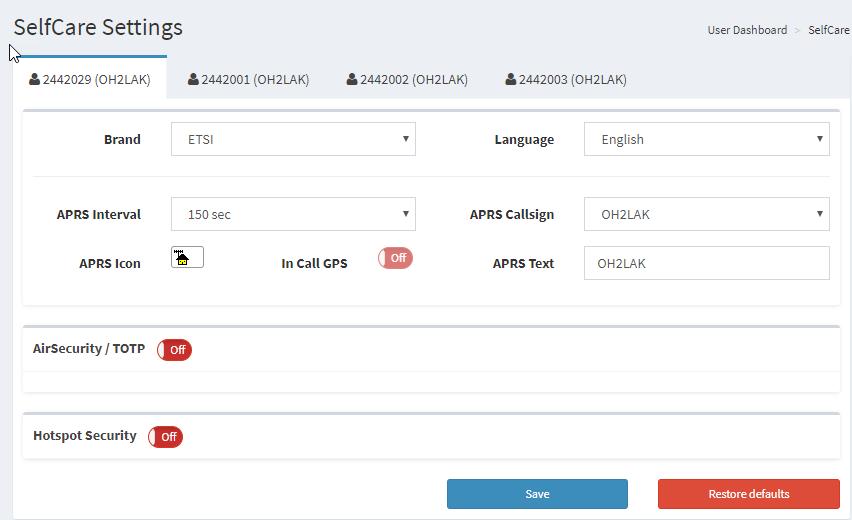Click the APRS Icon label
The image size is (852, 520).
click(x=110, y=264)
